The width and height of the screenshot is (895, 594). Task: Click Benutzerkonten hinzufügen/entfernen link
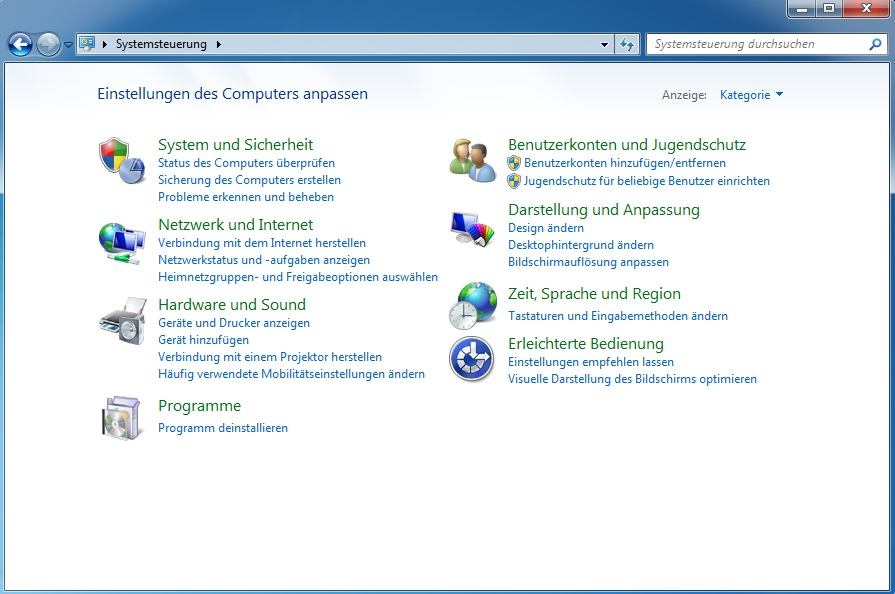point(624,163)
